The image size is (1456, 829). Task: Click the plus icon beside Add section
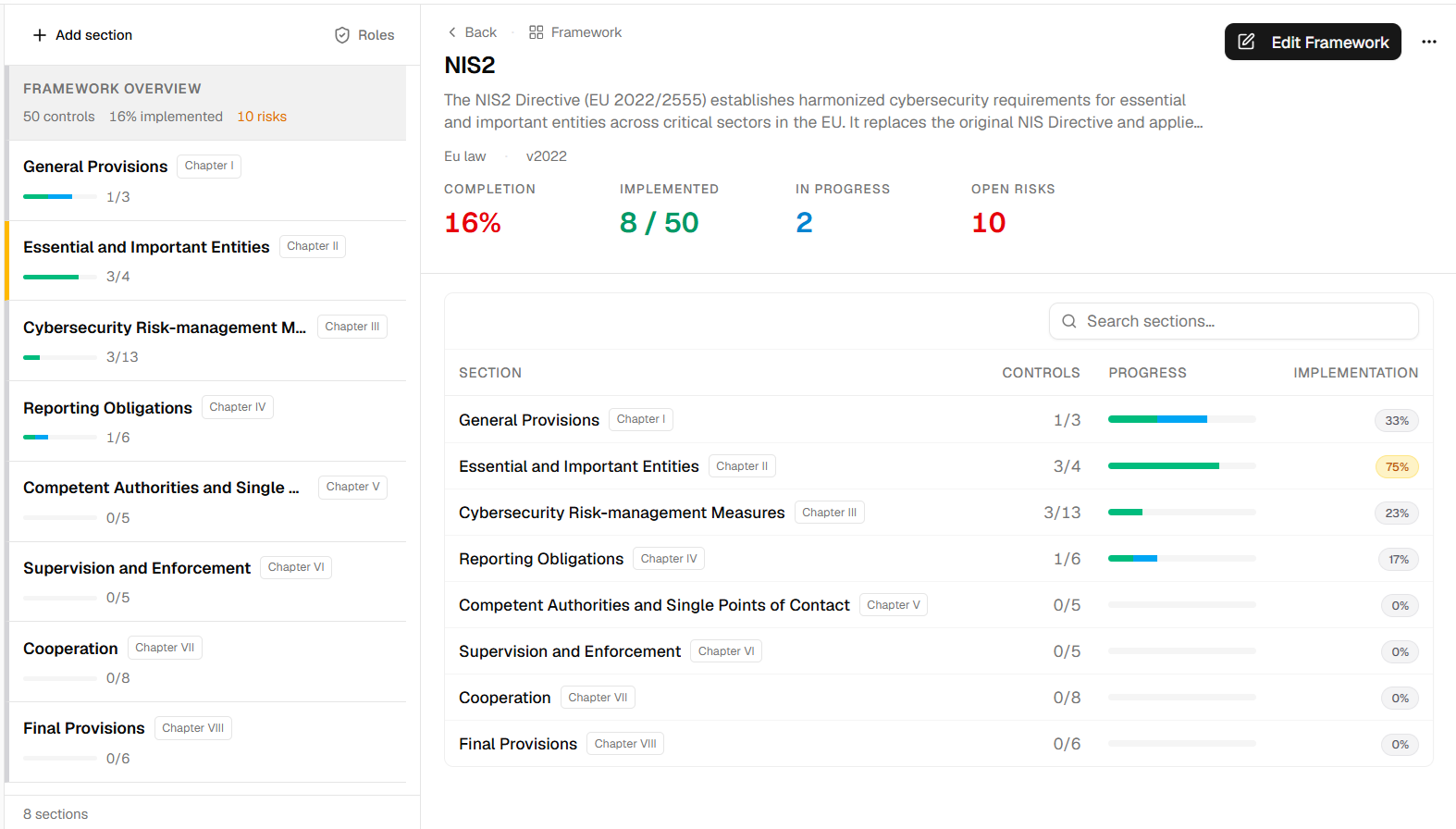click(40, 35)
